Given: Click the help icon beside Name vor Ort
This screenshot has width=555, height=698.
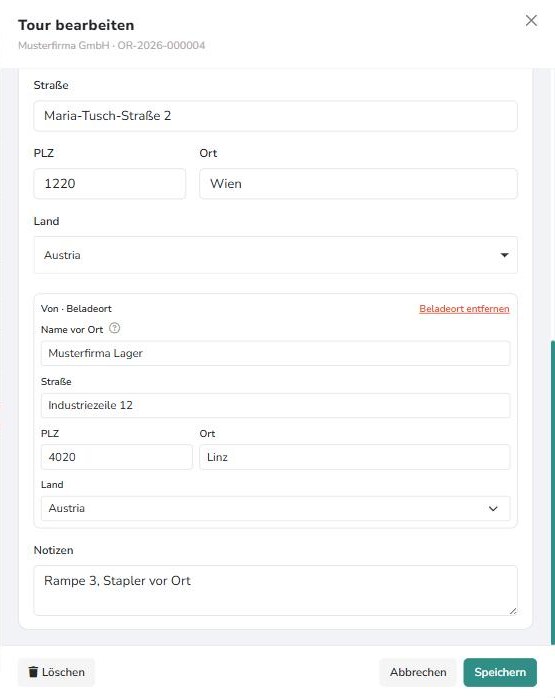Looking at the screenshot, I should (114, 329).
